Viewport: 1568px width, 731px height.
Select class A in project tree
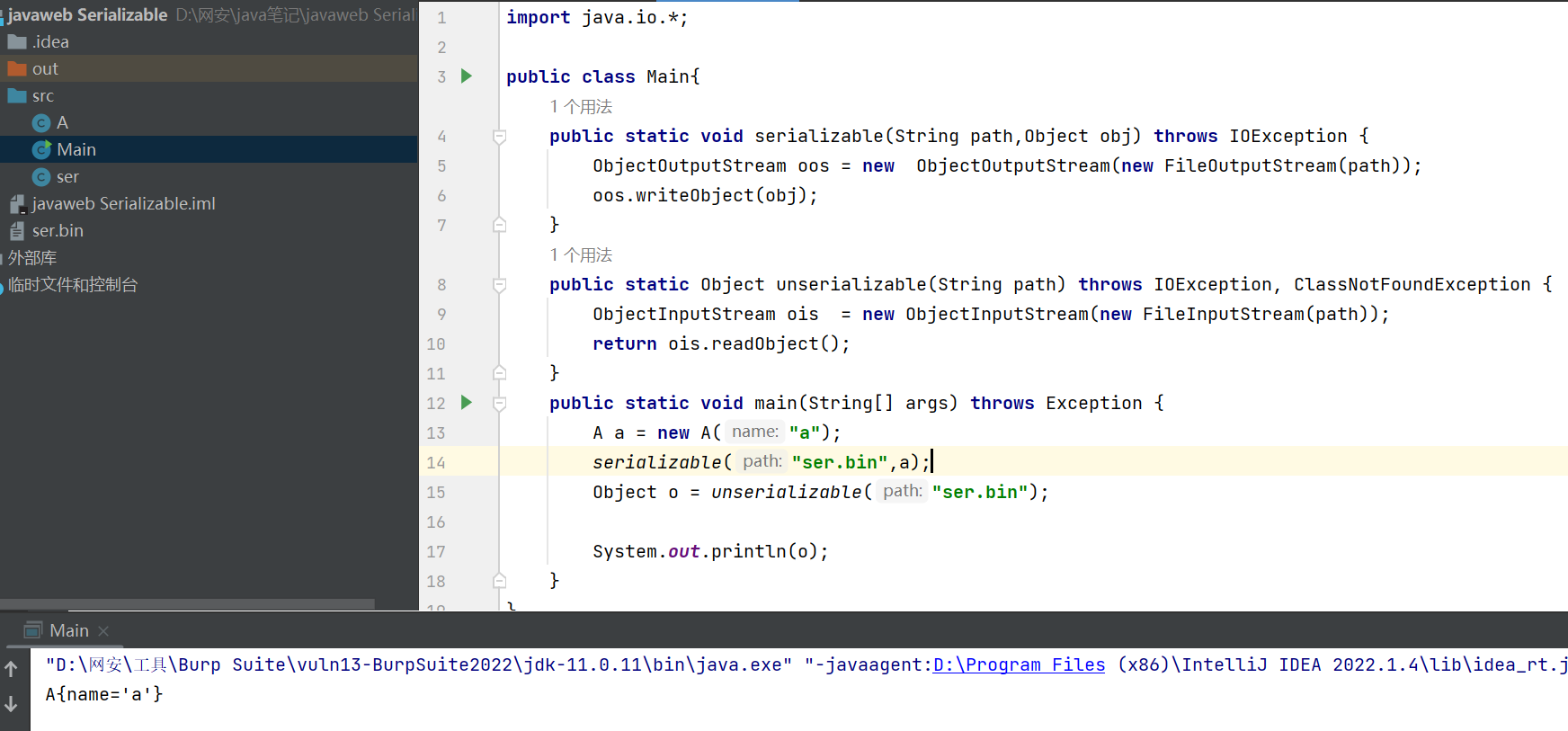pos(62,123)
